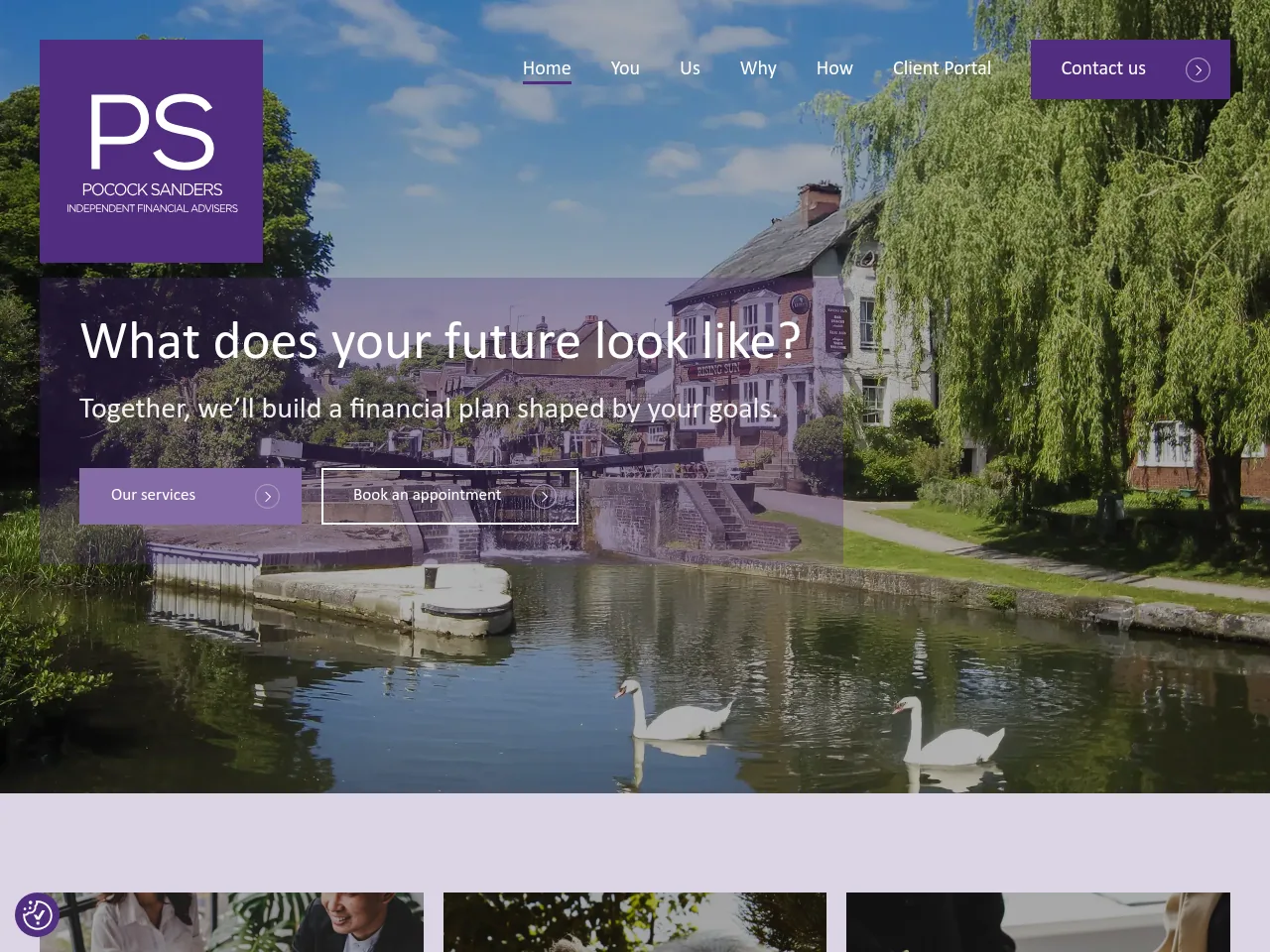The image size is (1270, 952).
Task: Click the arrow icon in Contact us
Action: (1198, 69)
